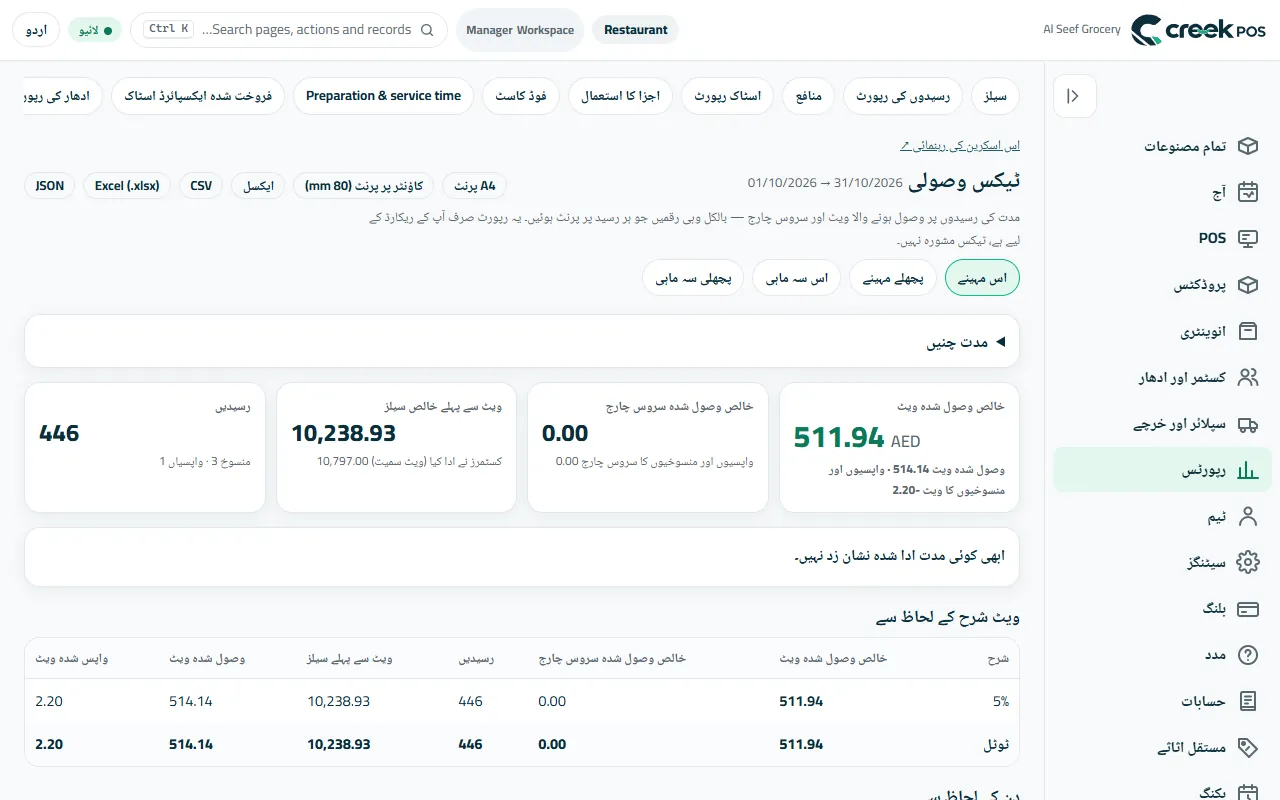This screenshot has width=1280, height=800.
Task: Open the Help question mark icon
Action: coord(1247,655)
